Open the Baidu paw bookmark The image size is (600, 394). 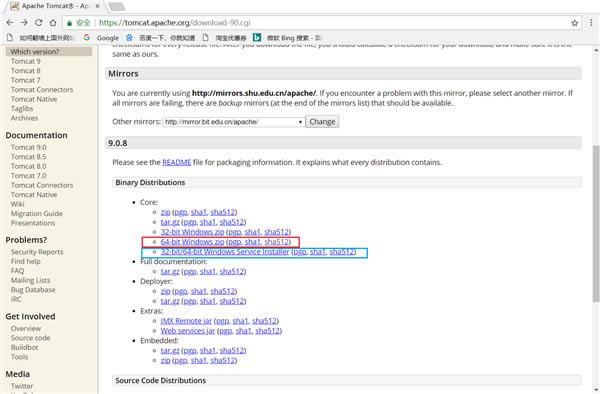[160, 38]
